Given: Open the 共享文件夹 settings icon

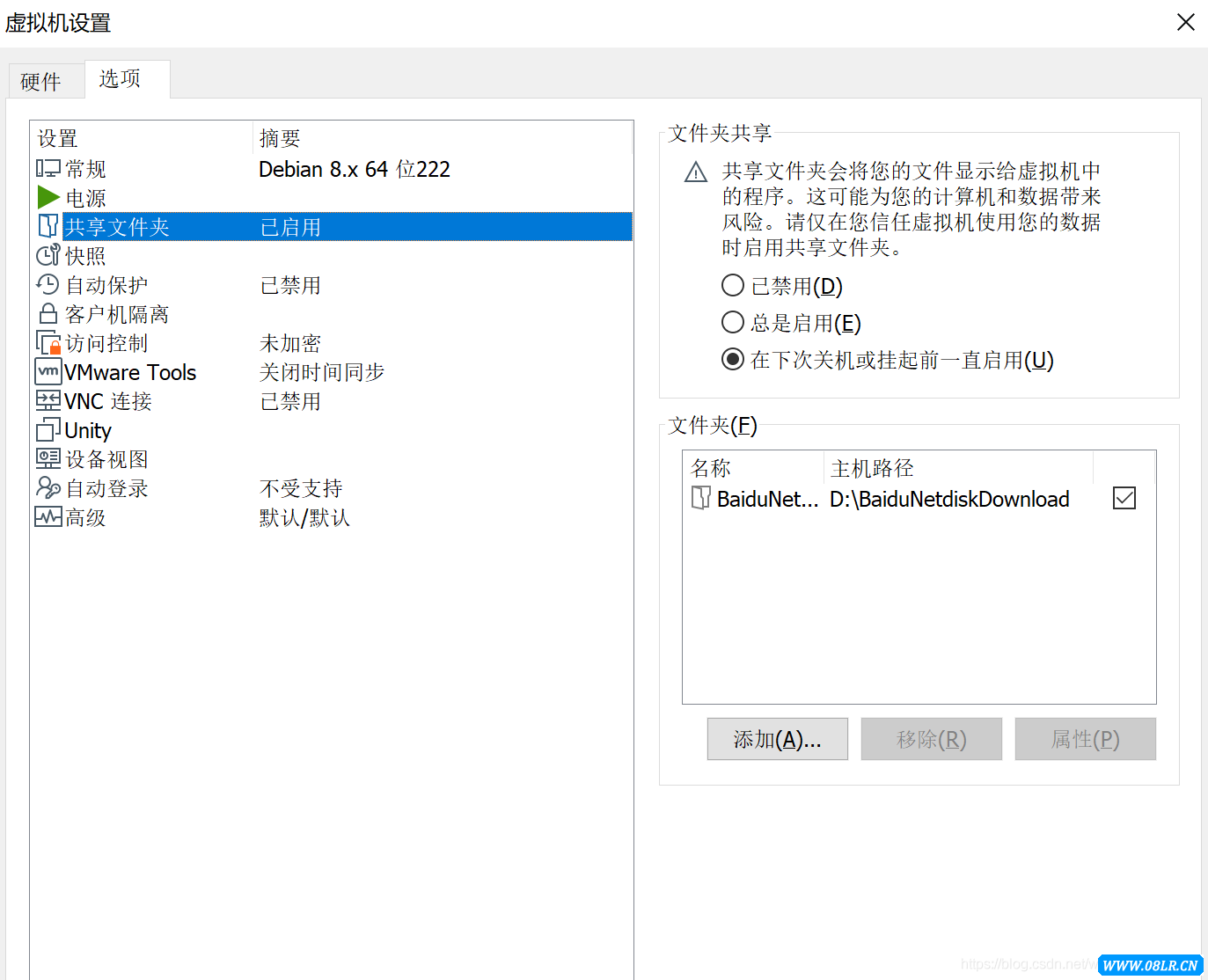Looking at the screenshot, I should point(48,226).
